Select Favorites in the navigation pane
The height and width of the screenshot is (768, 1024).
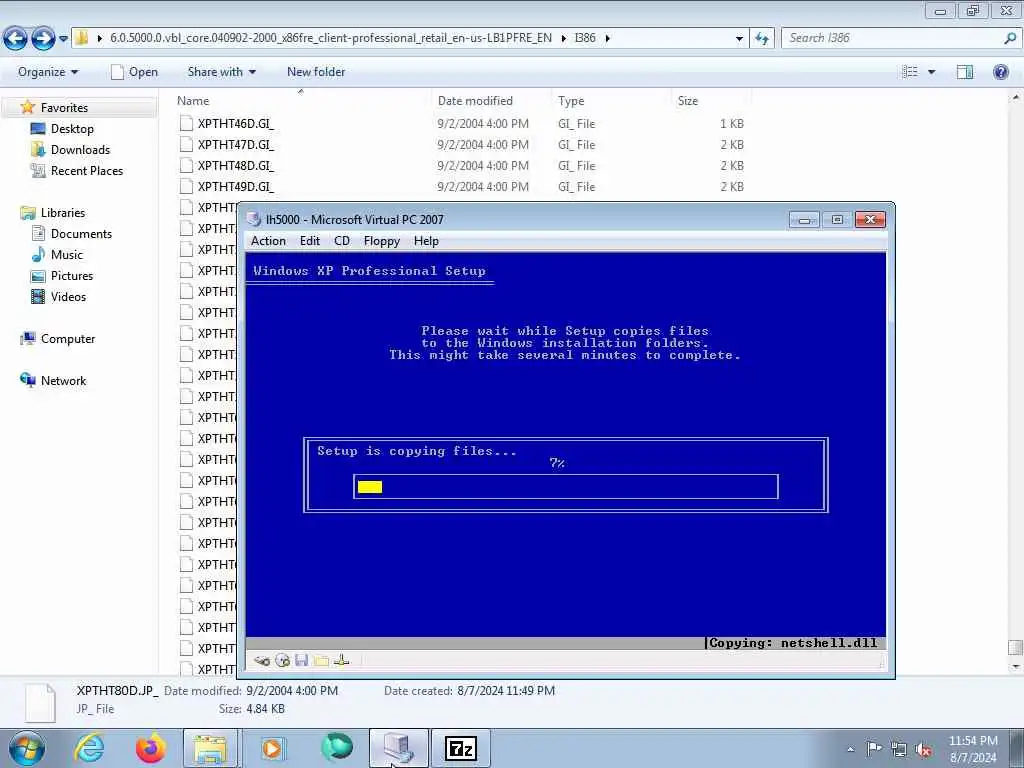point(64,108)
